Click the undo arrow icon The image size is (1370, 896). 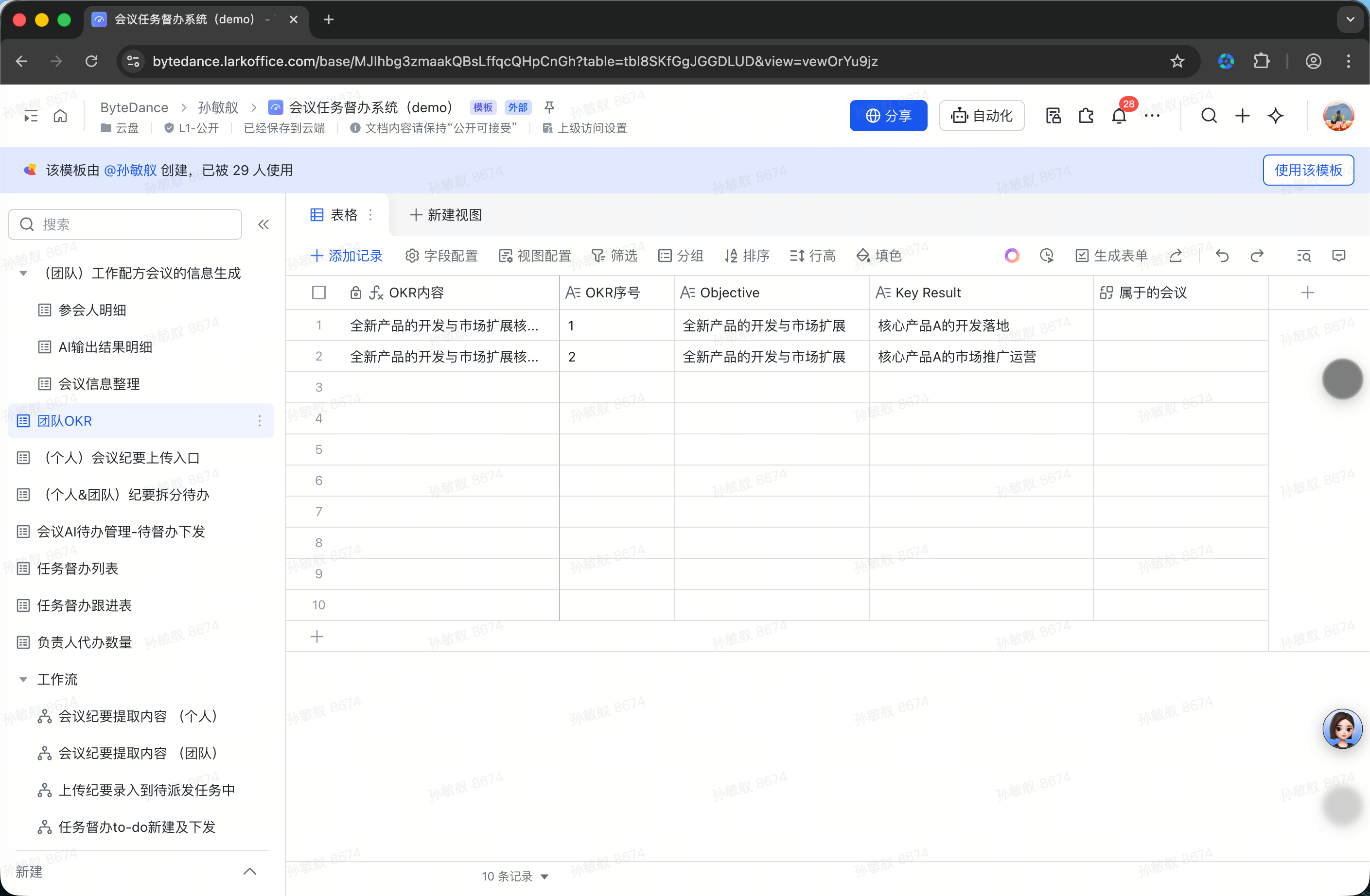click(x=1222, y=256)
